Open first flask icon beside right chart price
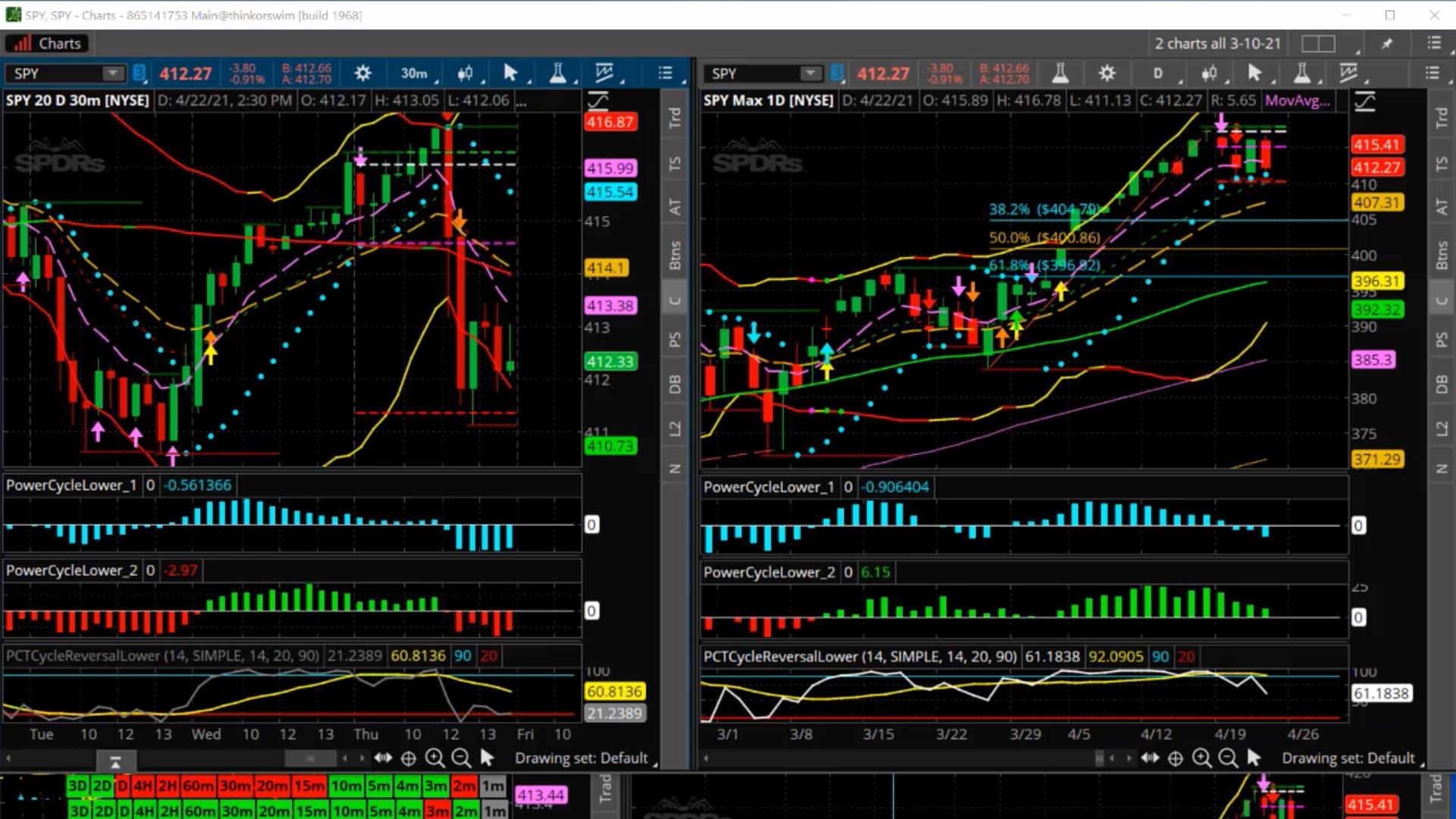The image size is (1456, 819). coord(1060,74)
